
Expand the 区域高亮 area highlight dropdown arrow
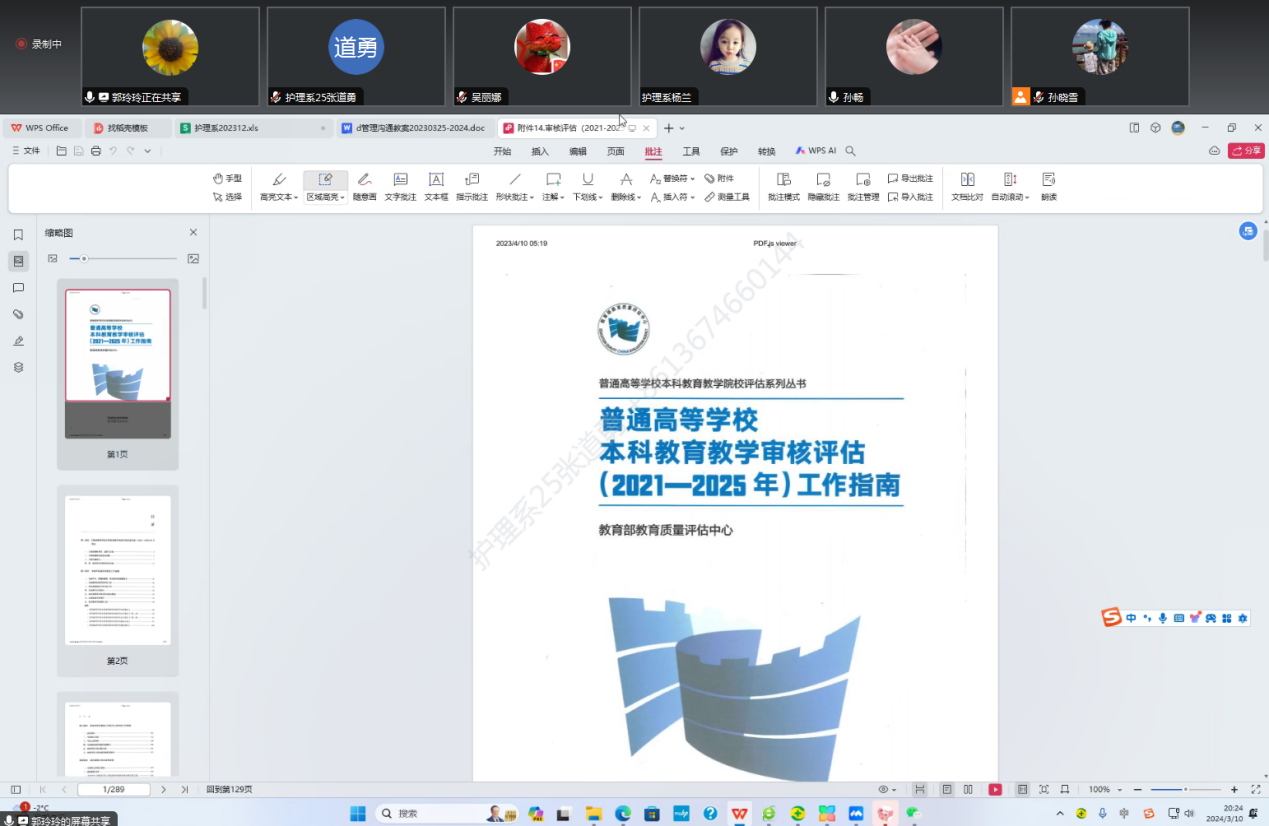point(343,198)
